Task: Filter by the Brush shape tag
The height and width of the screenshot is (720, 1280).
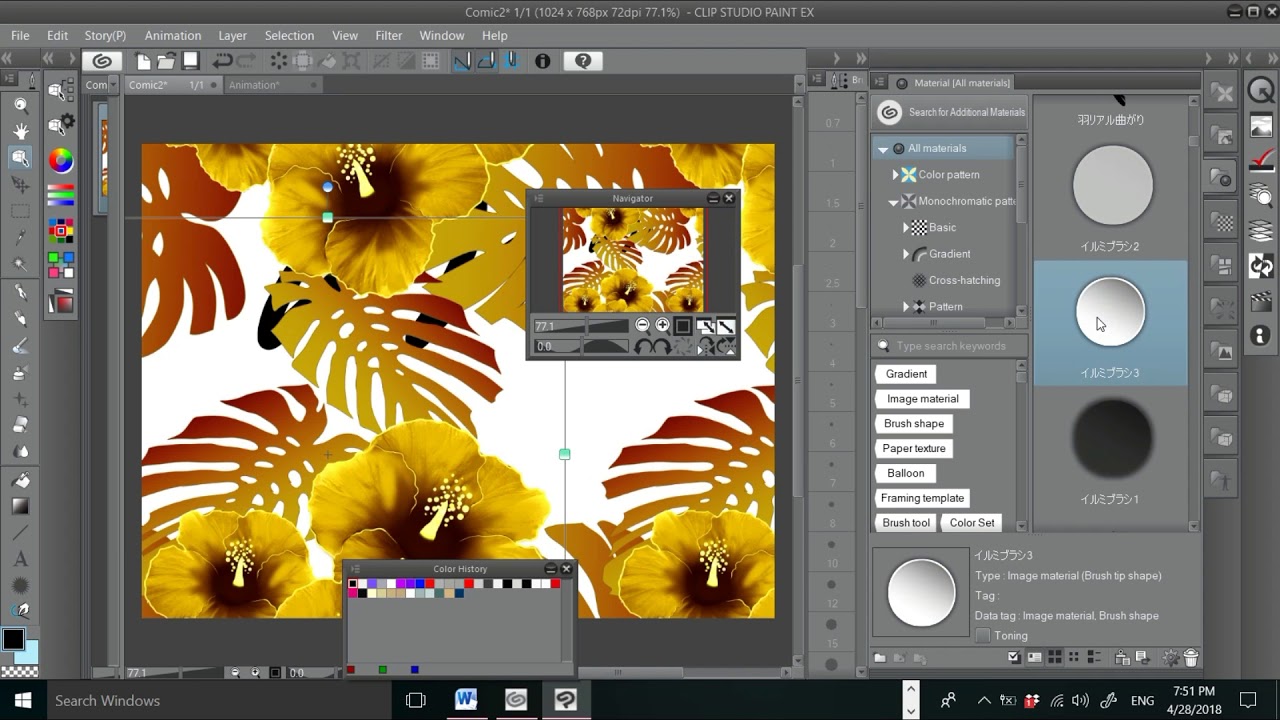Action: (914, 424)
